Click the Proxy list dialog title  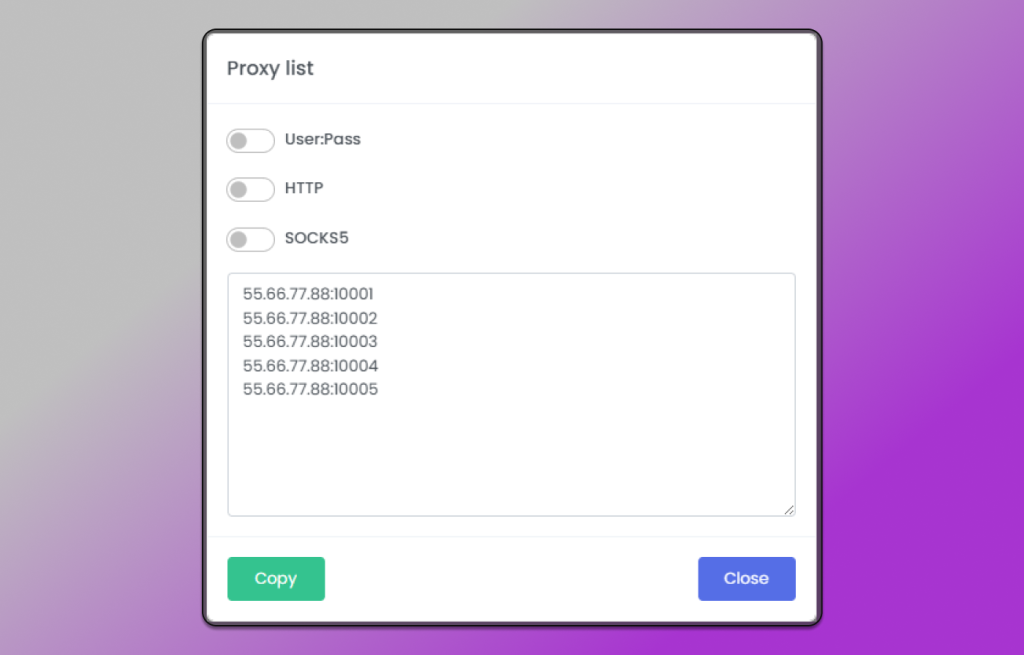pos(270,68)
